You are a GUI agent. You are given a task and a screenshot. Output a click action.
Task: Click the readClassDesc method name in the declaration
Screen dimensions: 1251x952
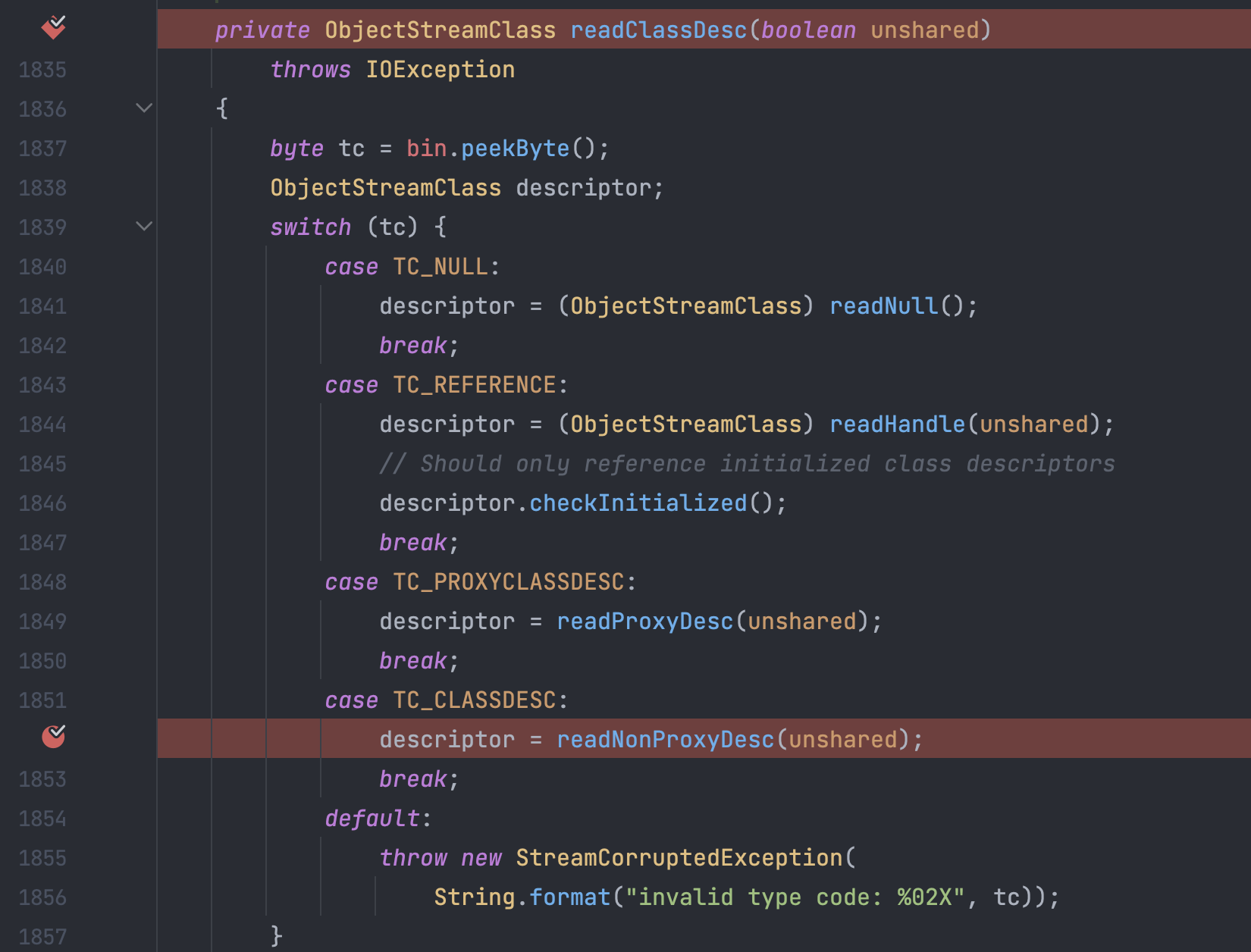[658, 30]
